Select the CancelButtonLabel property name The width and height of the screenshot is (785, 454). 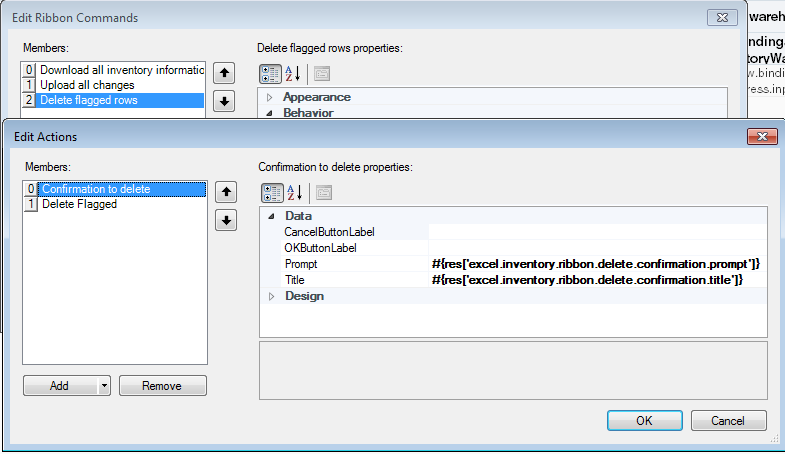pos(329,232)
